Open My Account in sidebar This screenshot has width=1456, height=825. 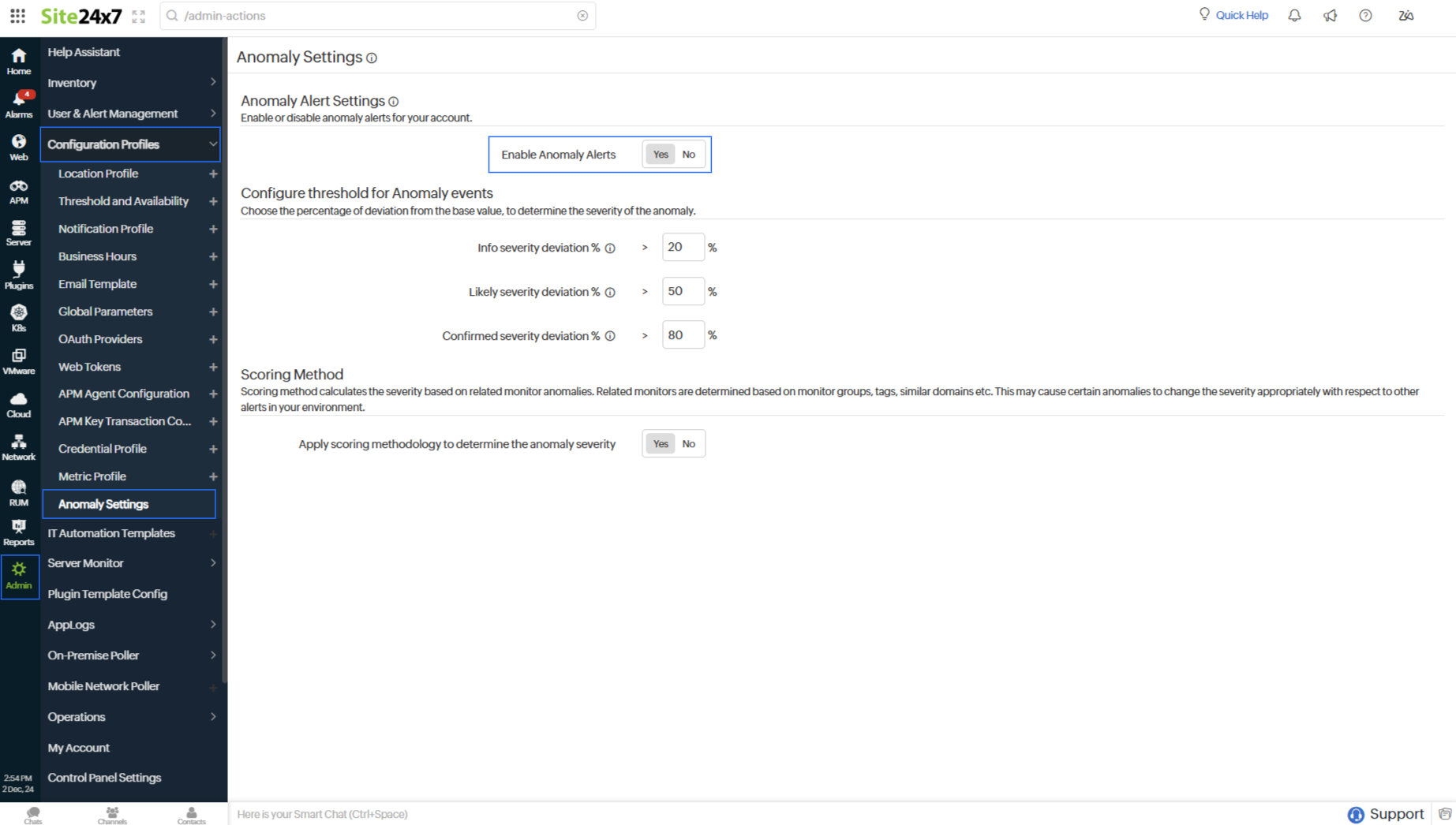[78, 748]
